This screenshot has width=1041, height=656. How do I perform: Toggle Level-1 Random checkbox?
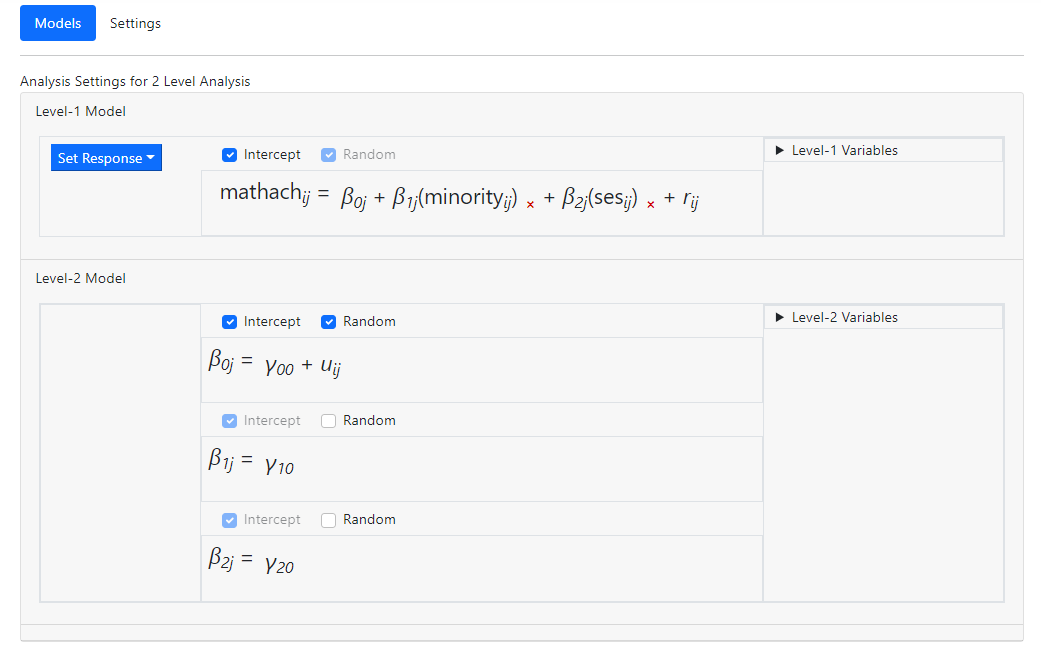328,155
